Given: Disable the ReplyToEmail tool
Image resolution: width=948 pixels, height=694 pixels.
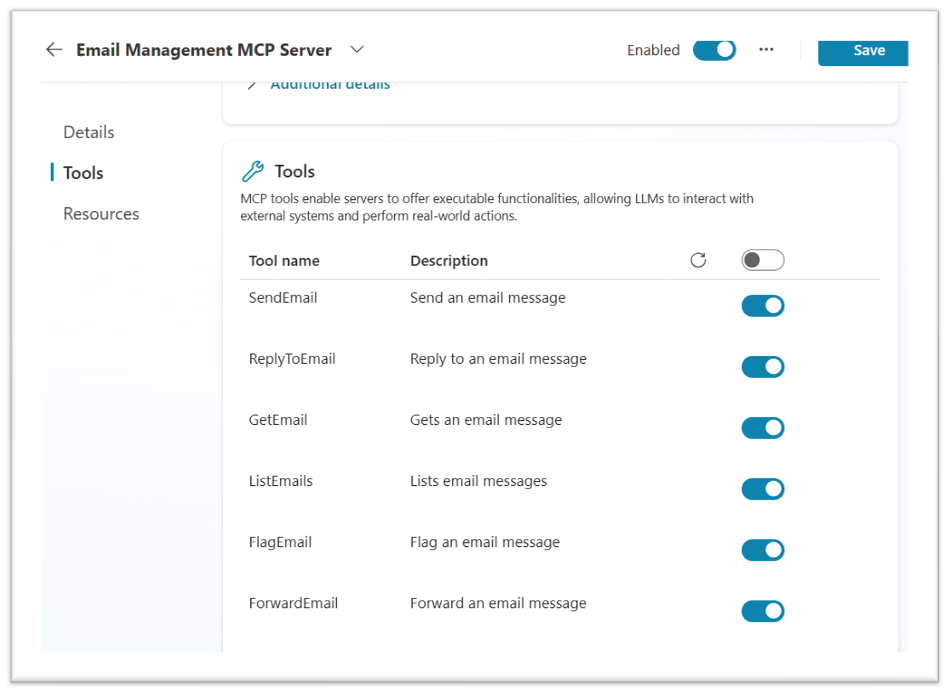Looking at the screenshot, I should point(762,367).
